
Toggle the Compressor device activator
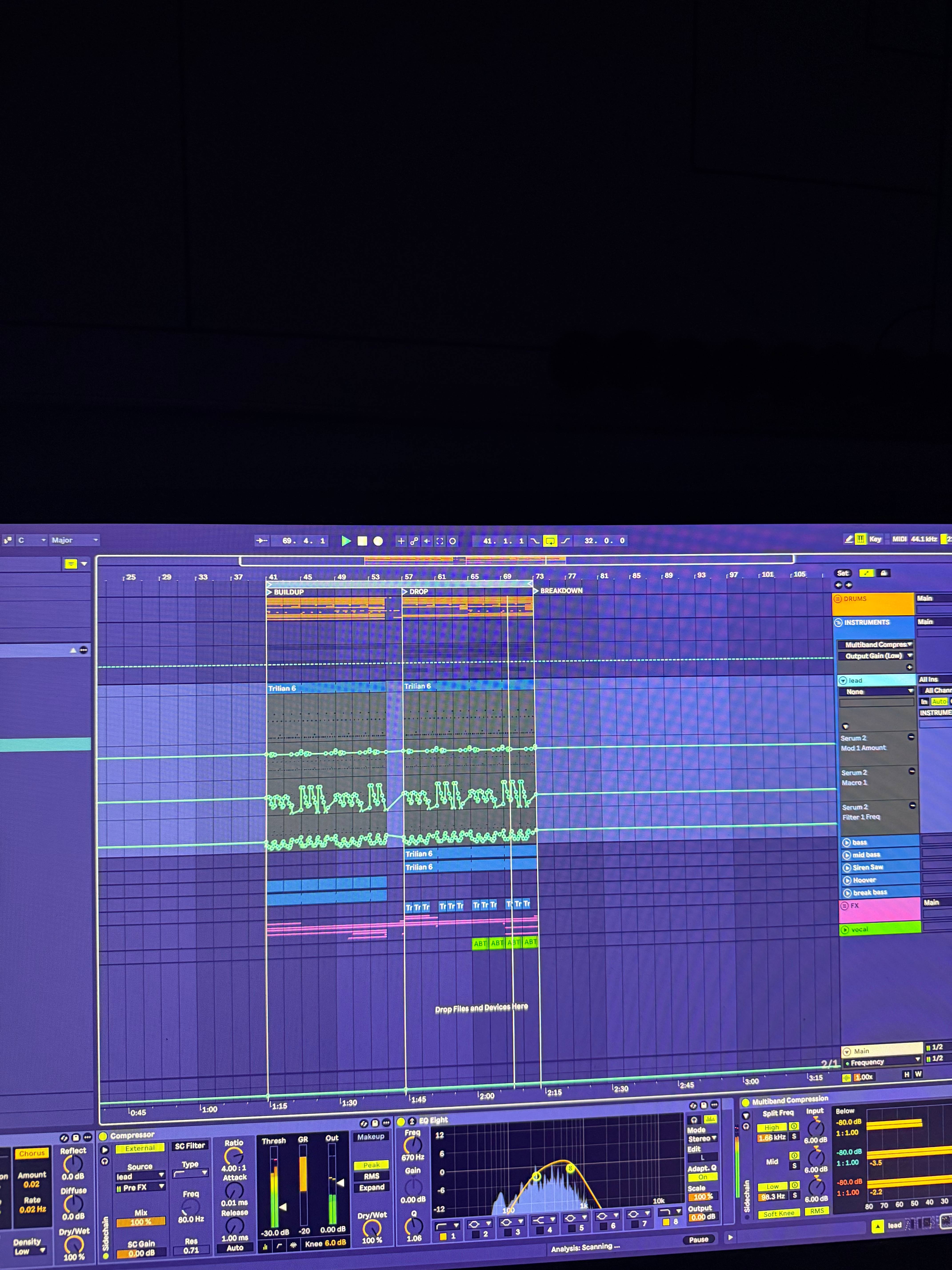pyautogui.click(x=103, y=1136)
